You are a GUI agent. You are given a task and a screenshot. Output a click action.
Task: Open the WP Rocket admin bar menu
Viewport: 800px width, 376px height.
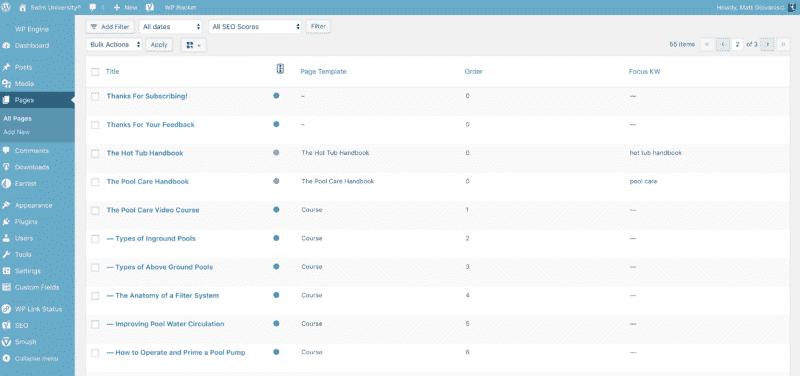pos(180,8)
